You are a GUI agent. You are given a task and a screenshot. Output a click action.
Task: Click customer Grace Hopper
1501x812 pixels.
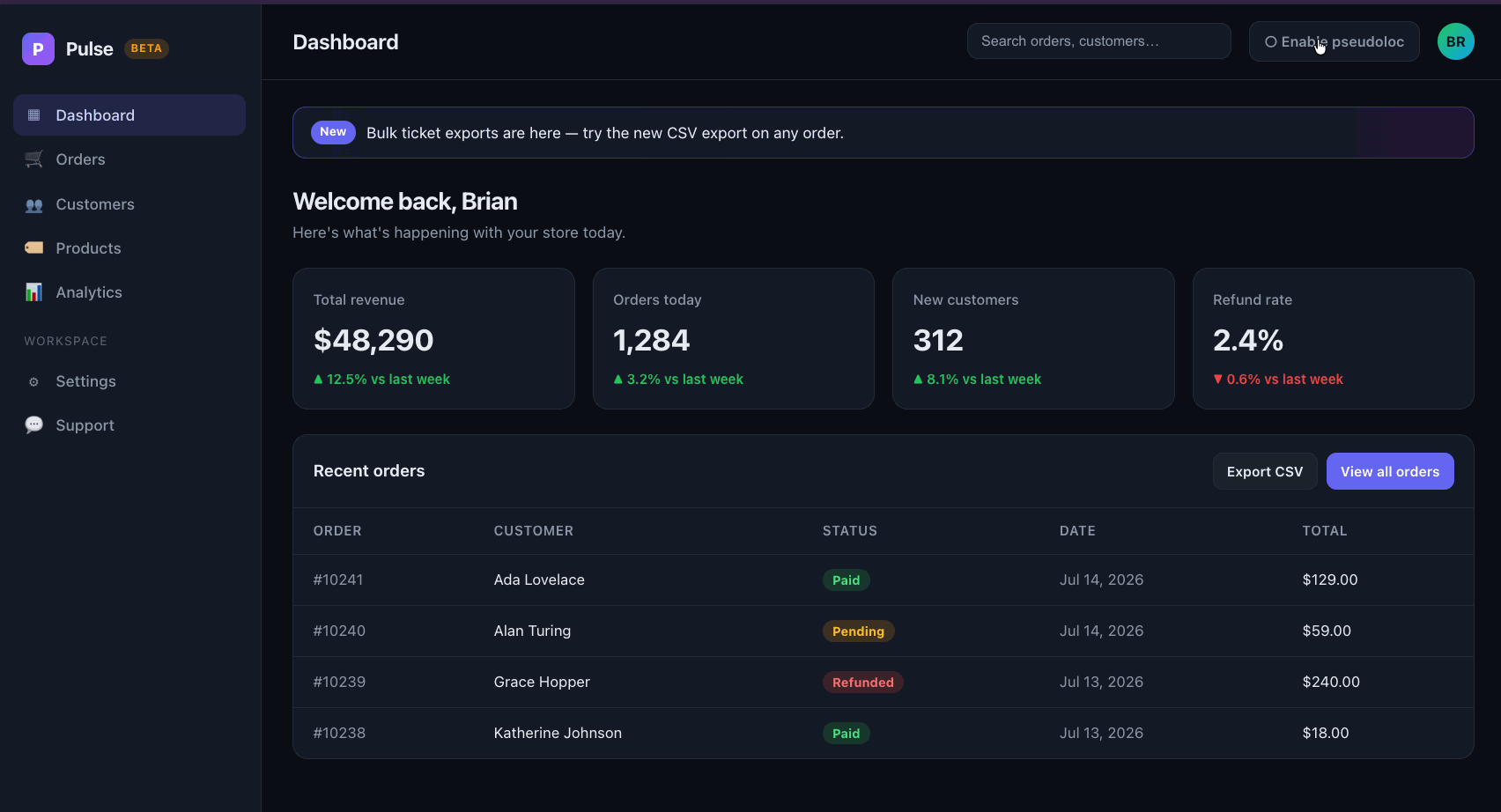[x=542, y=682]
